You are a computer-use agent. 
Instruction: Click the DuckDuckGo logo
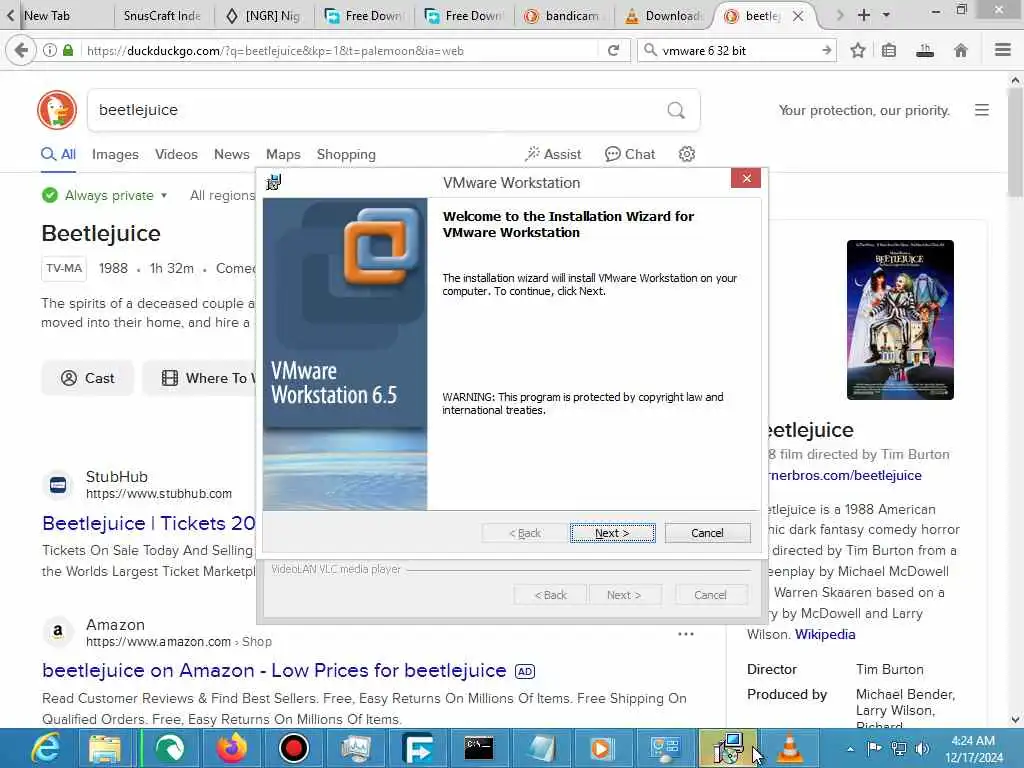tap(57, 110)
